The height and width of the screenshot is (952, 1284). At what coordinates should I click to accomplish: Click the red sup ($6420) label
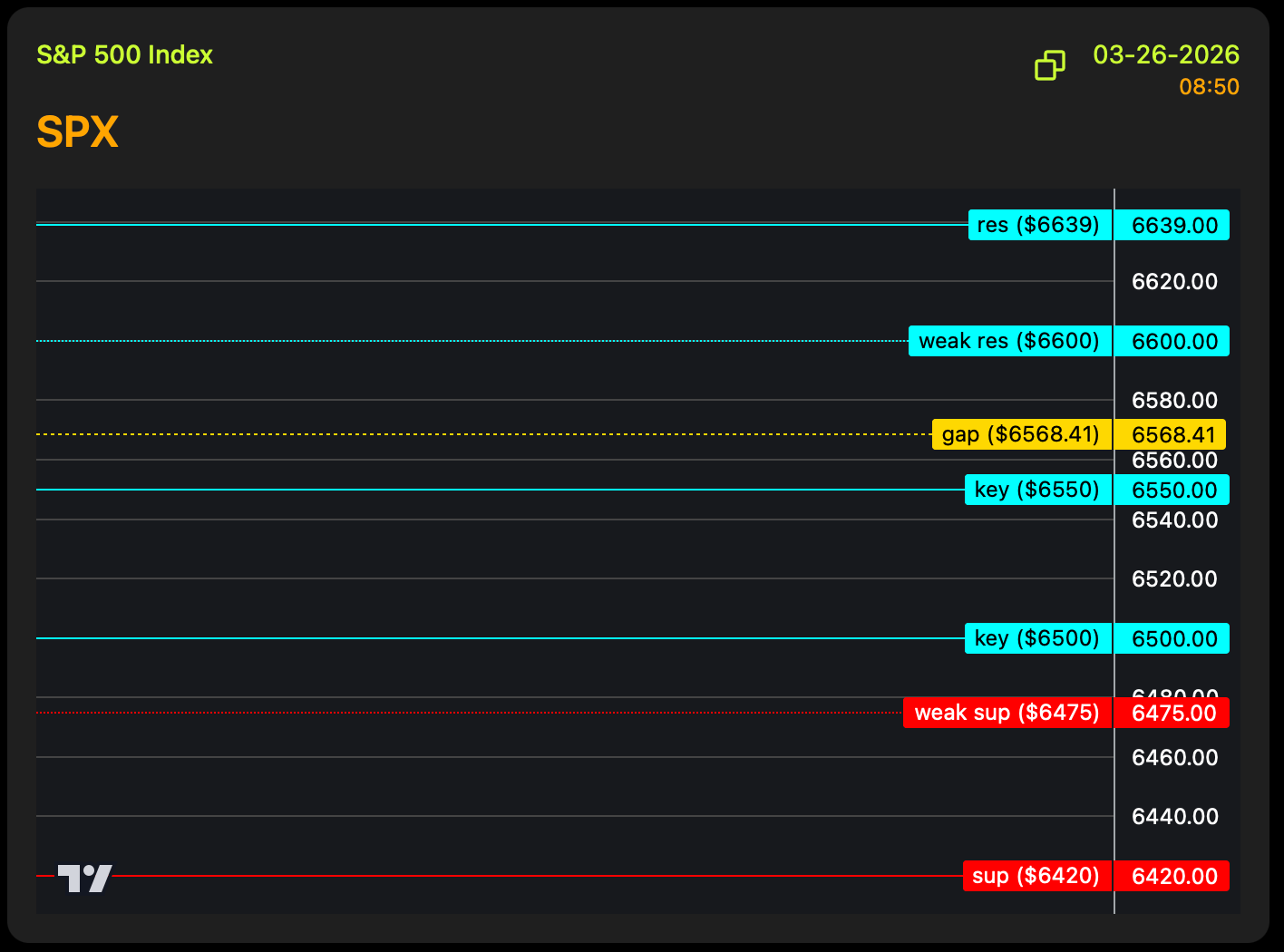pyautogui.click(x=1036, y=876)
